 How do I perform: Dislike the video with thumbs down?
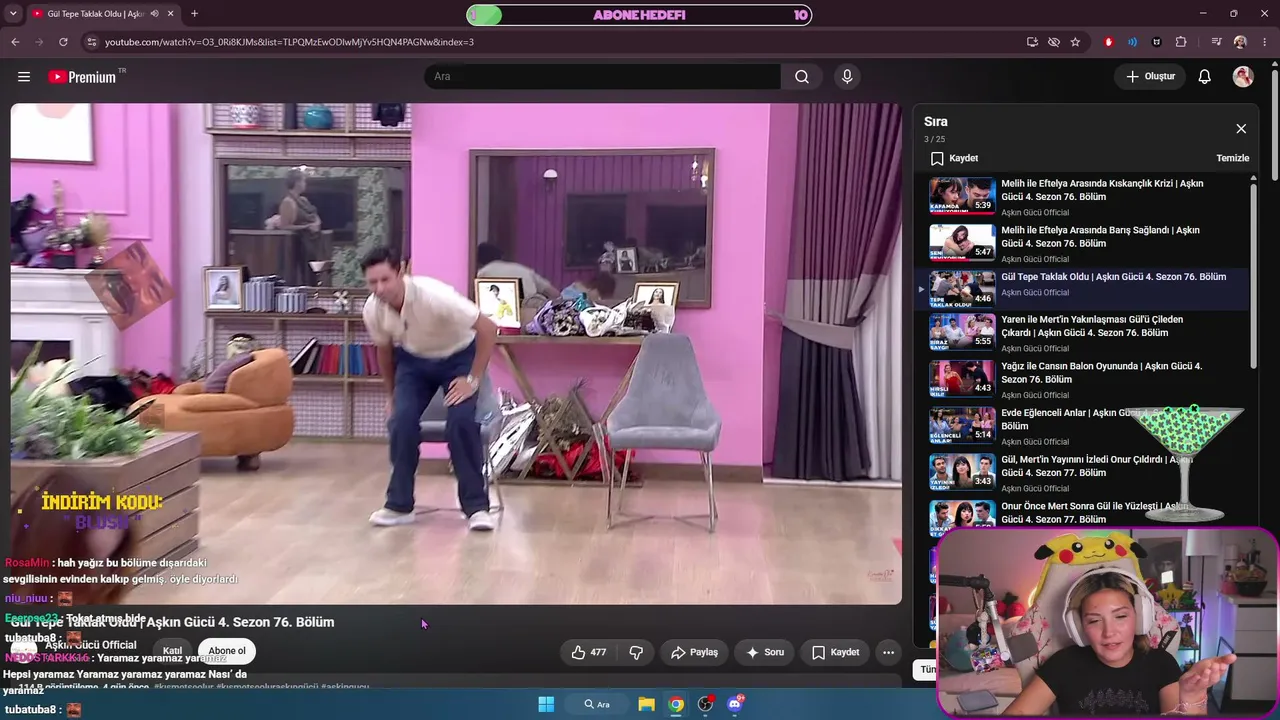click(x=636, y=652)
